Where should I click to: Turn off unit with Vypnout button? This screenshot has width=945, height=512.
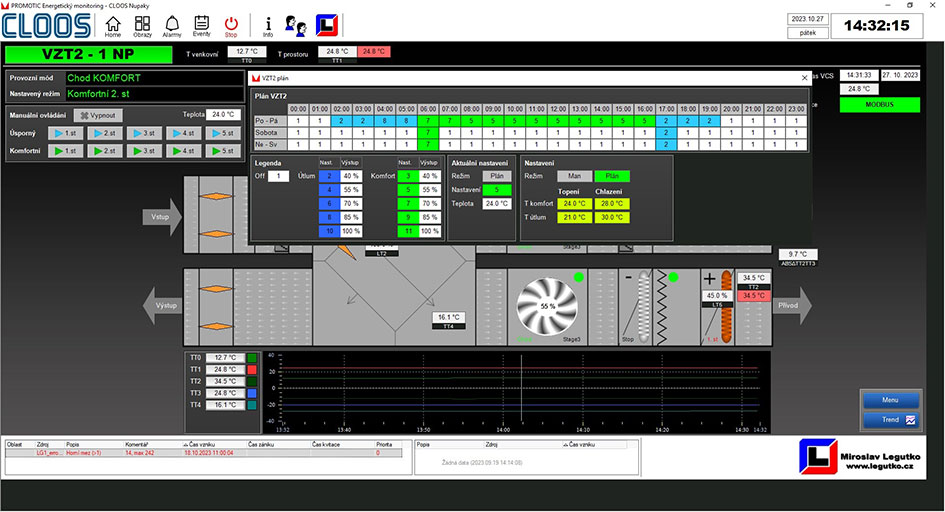click(x=96, y=115)
